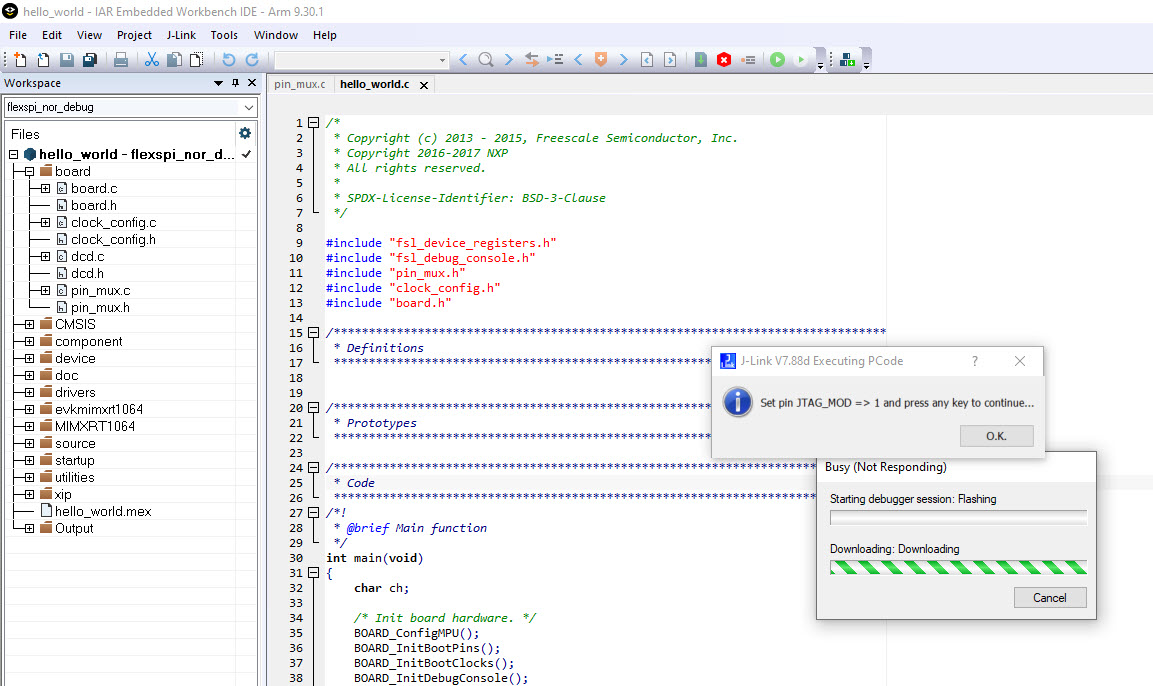Screen dimensions: 1153x686
Task: Cancel the flashing download
Action: pos(1050,597)
